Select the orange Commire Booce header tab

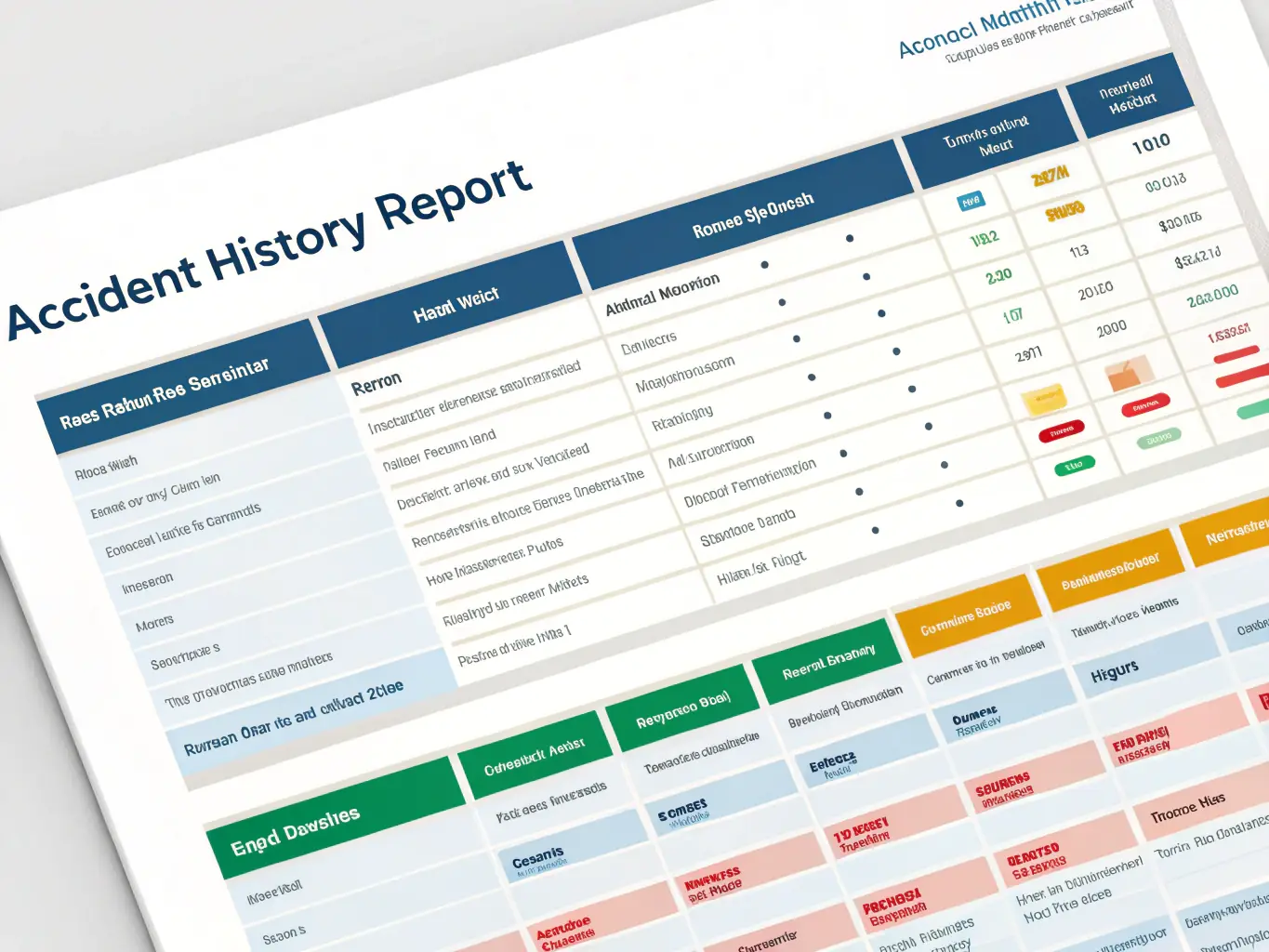click(965, 617)
